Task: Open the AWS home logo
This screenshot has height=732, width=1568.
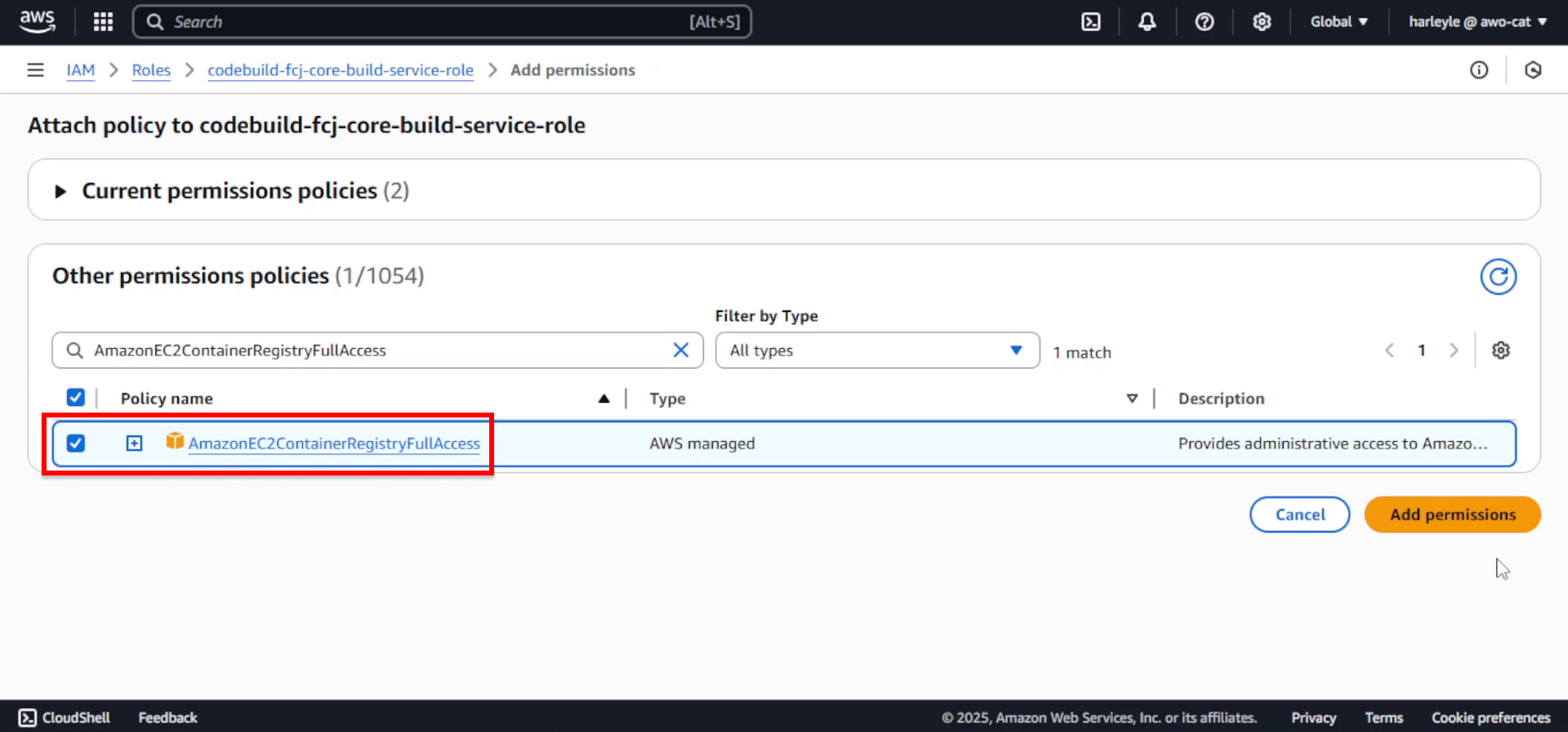Action: tap(38, 21)
